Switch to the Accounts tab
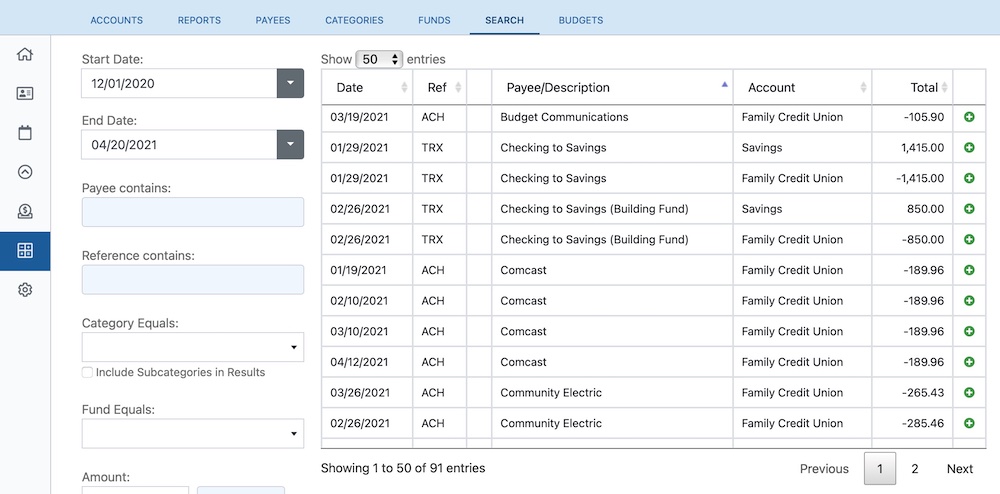 tap(117, 20)
